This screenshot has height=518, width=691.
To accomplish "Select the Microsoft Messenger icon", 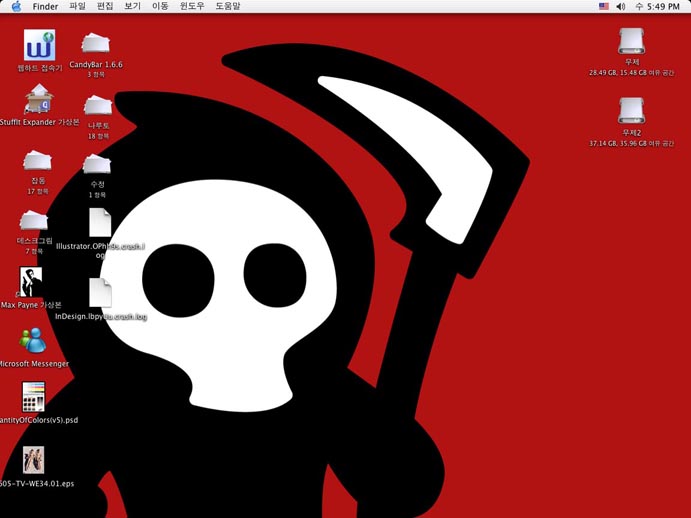I will click(x=33, y=341).
